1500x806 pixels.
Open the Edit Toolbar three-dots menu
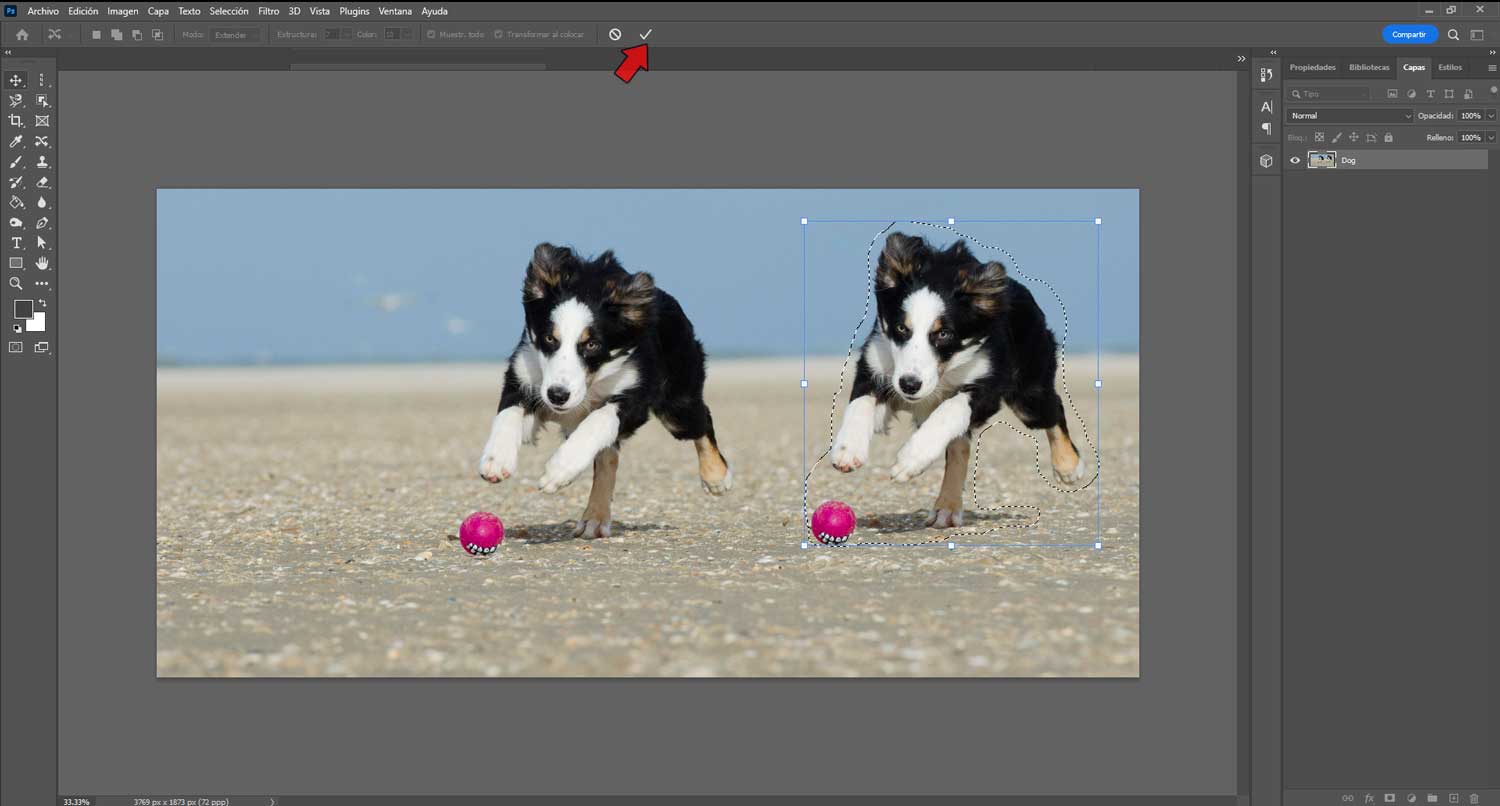coord(42,284)
